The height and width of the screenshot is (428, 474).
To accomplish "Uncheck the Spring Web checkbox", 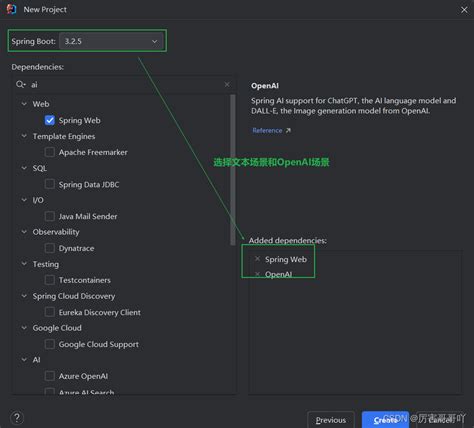I will coord(50,120).
